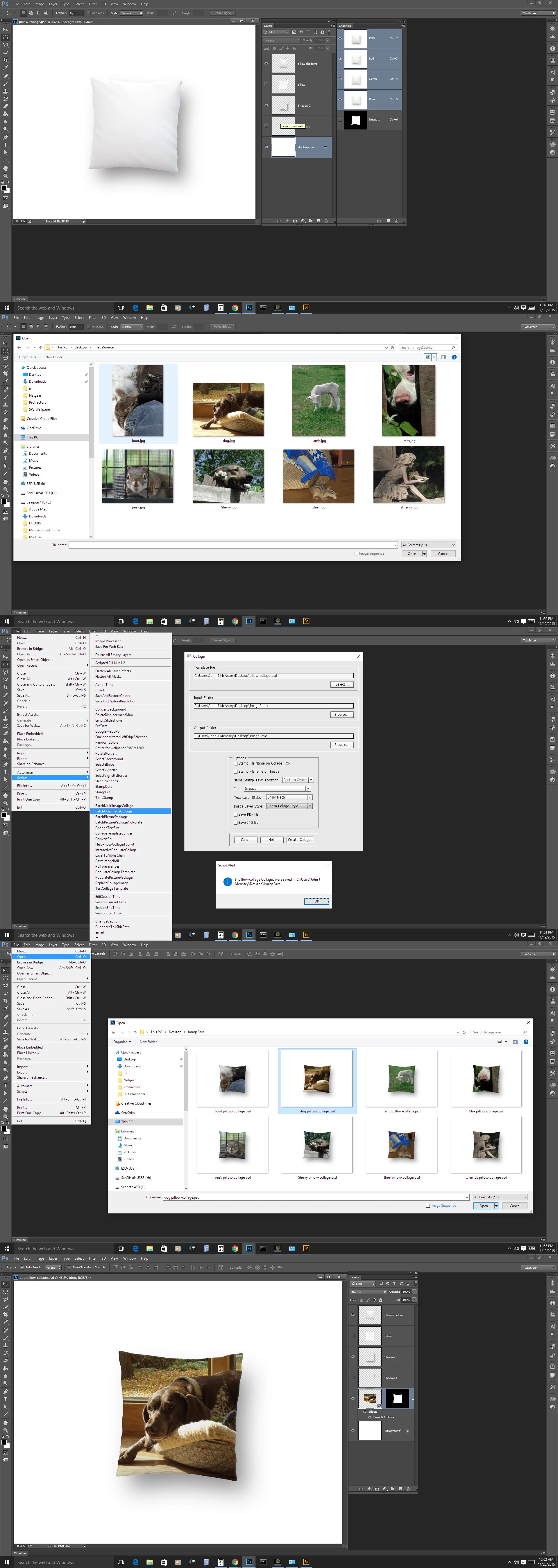Click the dog layer's black mask thumbnail

click(397, 1398)
